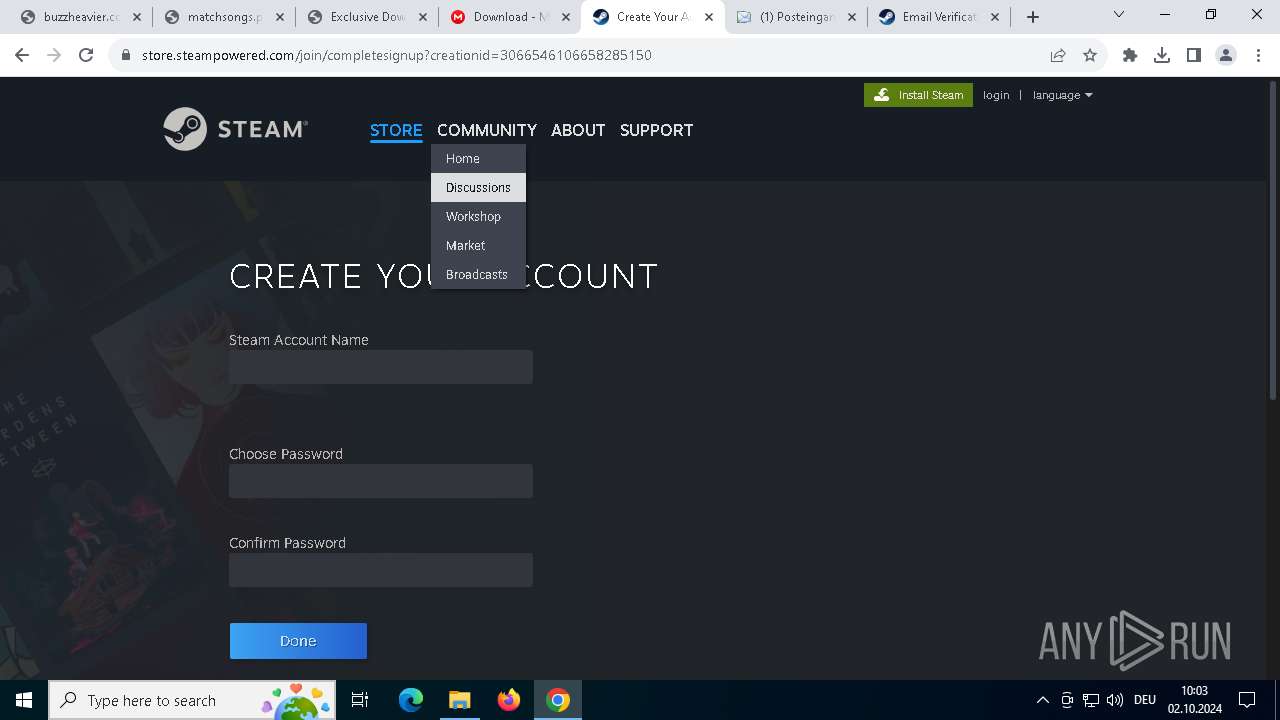Click Install Steam button

pos(918,95)
